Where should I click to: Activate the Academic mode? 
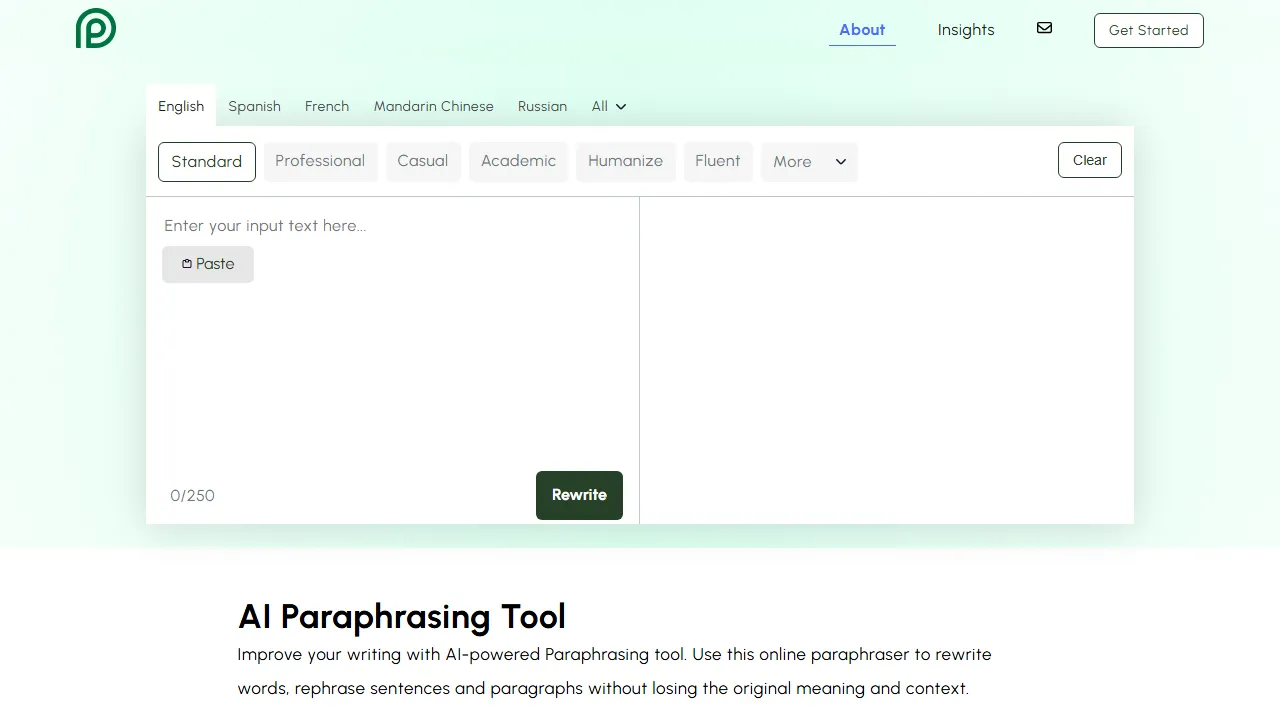[x=518, y=161]
